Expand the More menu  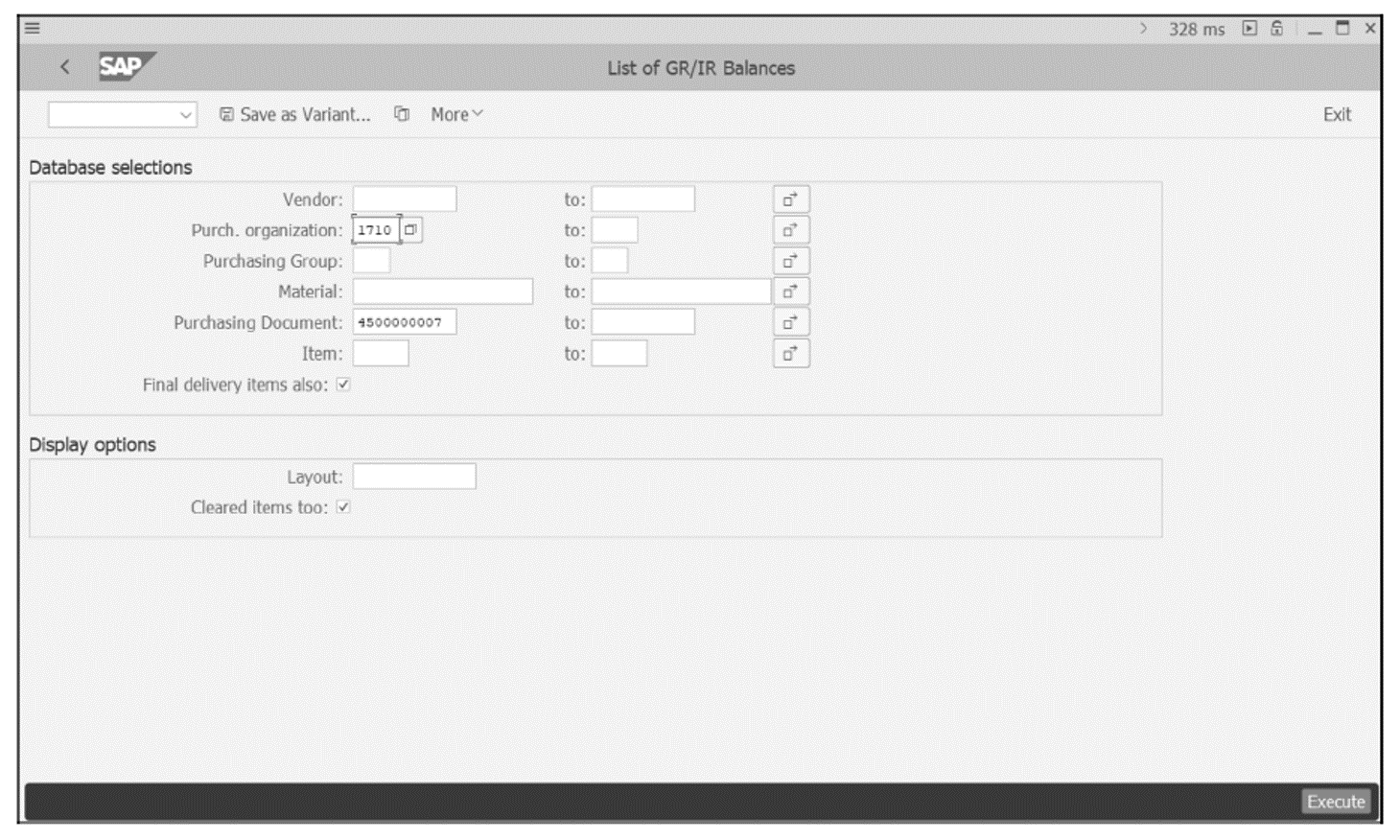(451, 114)
